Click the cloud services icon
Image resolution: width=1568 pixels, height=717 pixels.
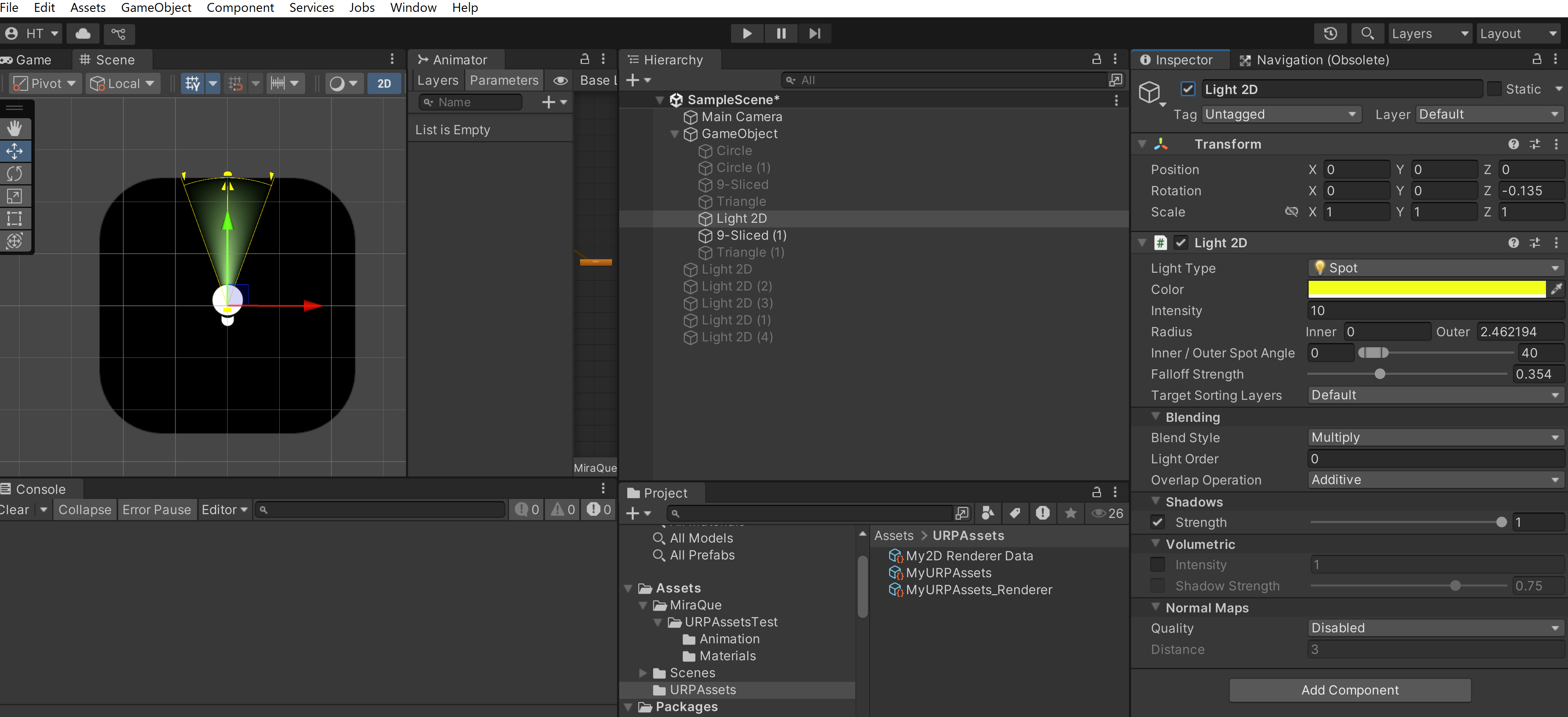83,33
